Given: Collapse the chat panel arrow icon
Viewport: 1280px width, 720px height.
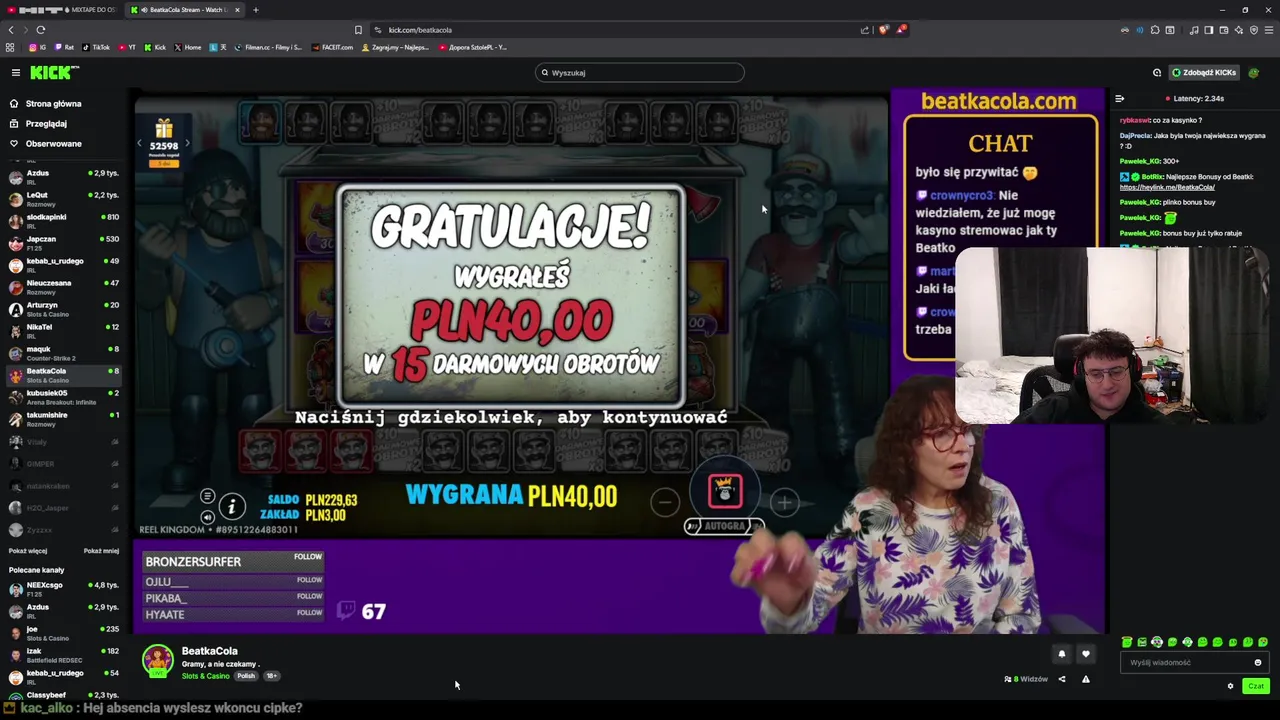Looking at the screenshot, I should click(x=1119, y=99).
